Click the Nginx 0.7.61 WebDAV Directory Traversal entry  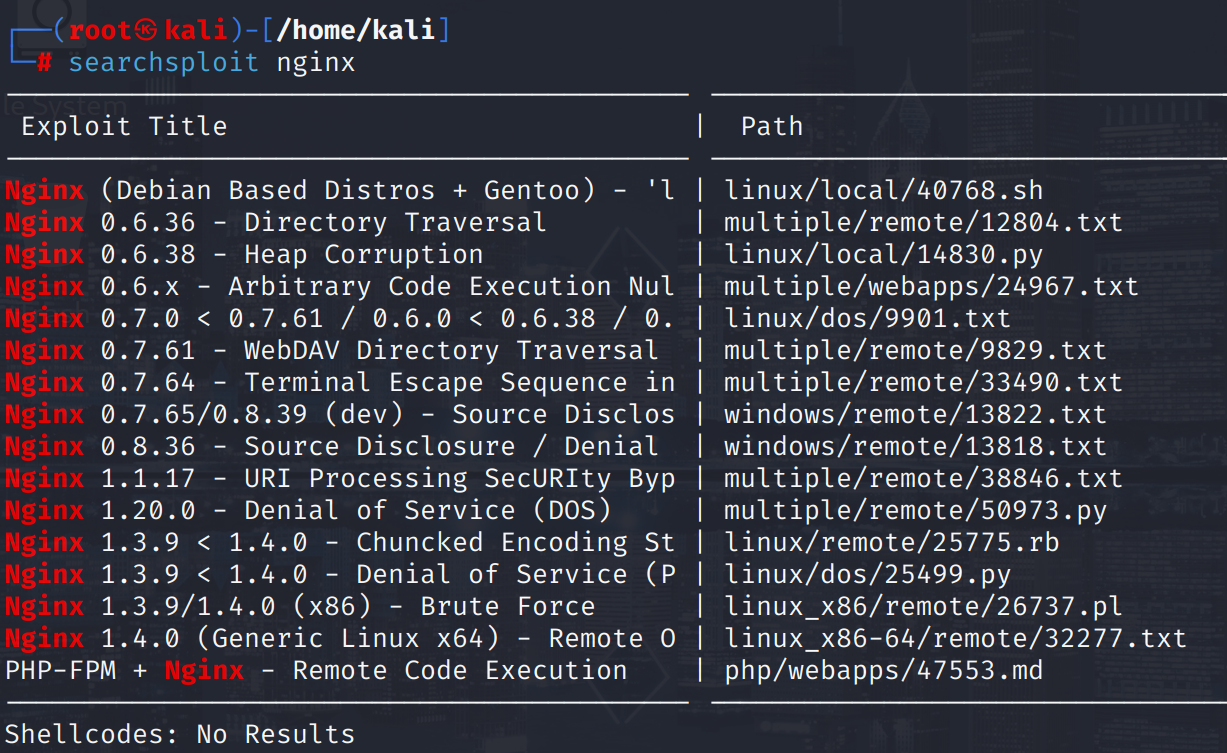pos(331,351)
